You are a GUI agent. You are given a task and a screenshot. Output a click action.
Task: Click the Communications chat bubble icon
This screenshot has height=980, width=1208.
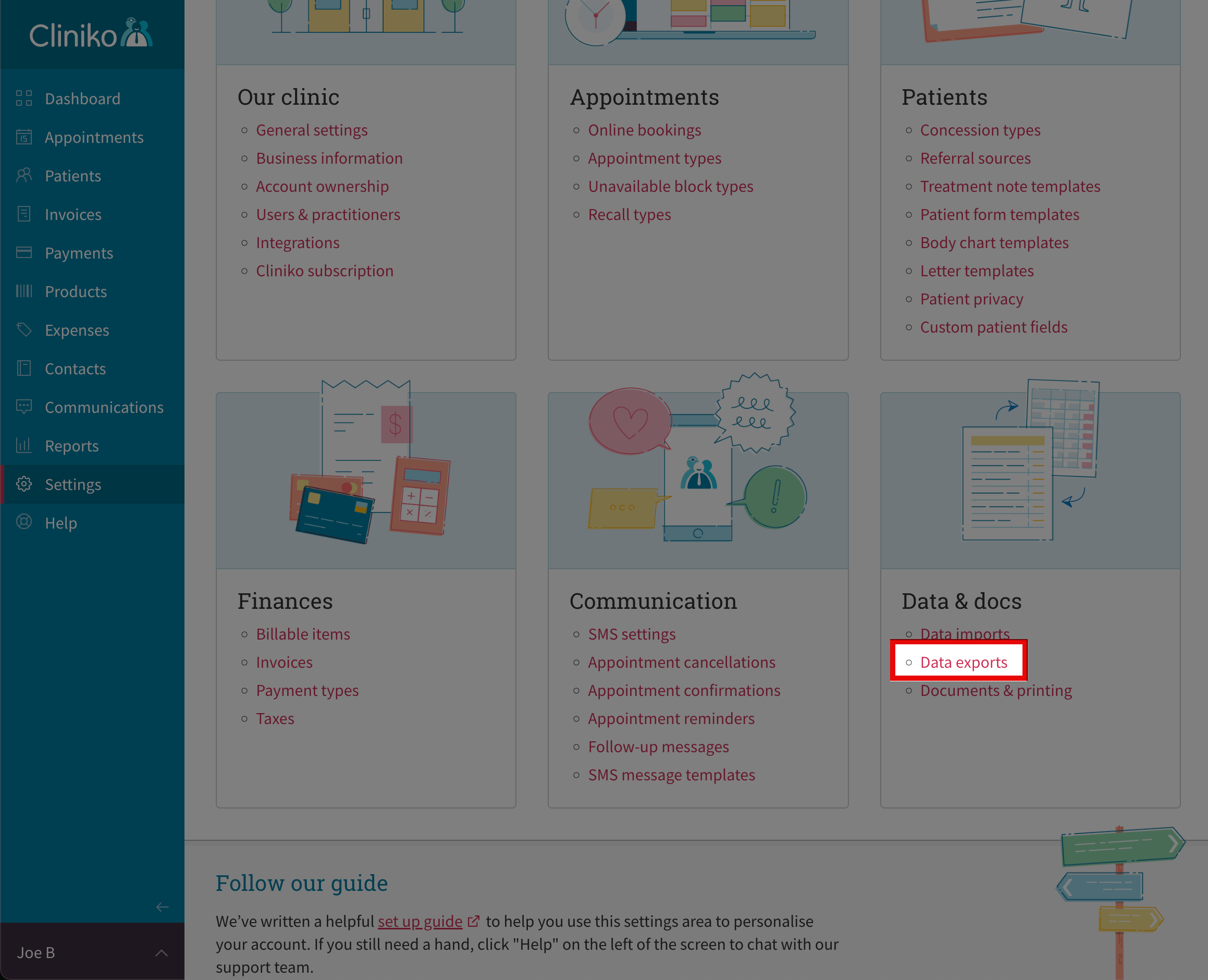pos(23,407)
